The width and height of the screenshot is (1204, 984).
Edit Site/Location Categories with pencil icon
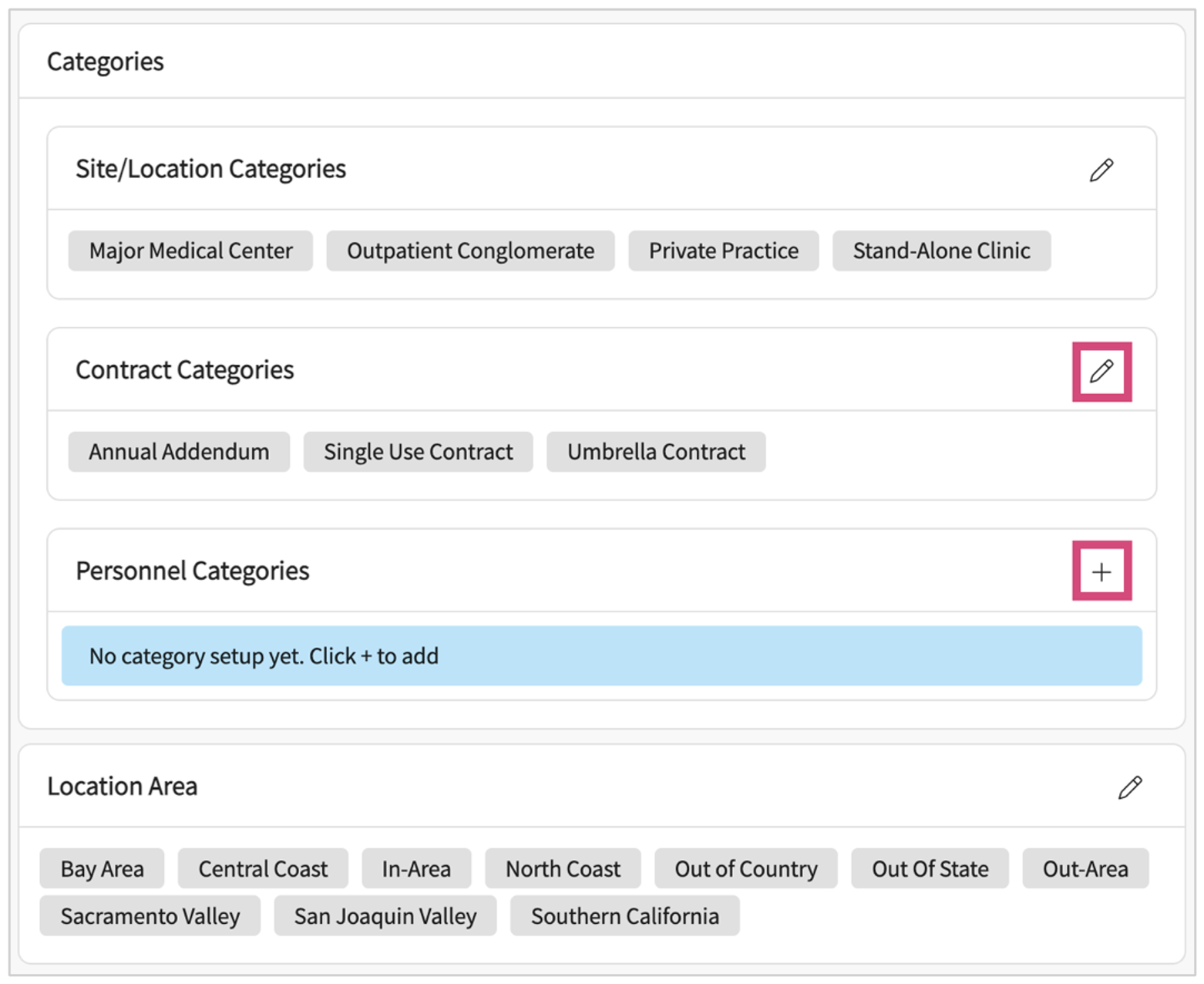click(1101, 170)
